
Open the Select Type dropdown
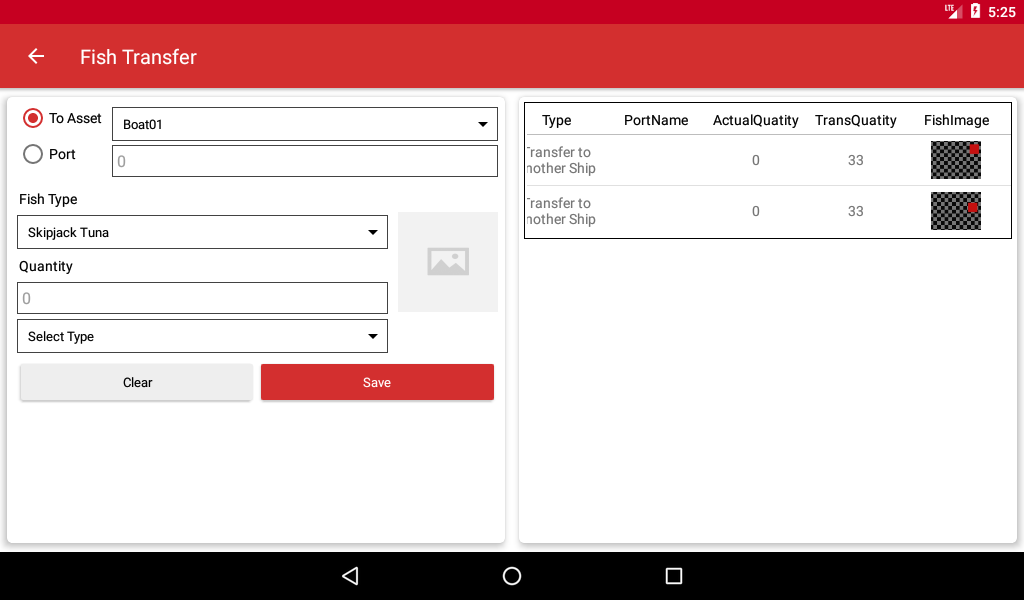coord(202,336)
